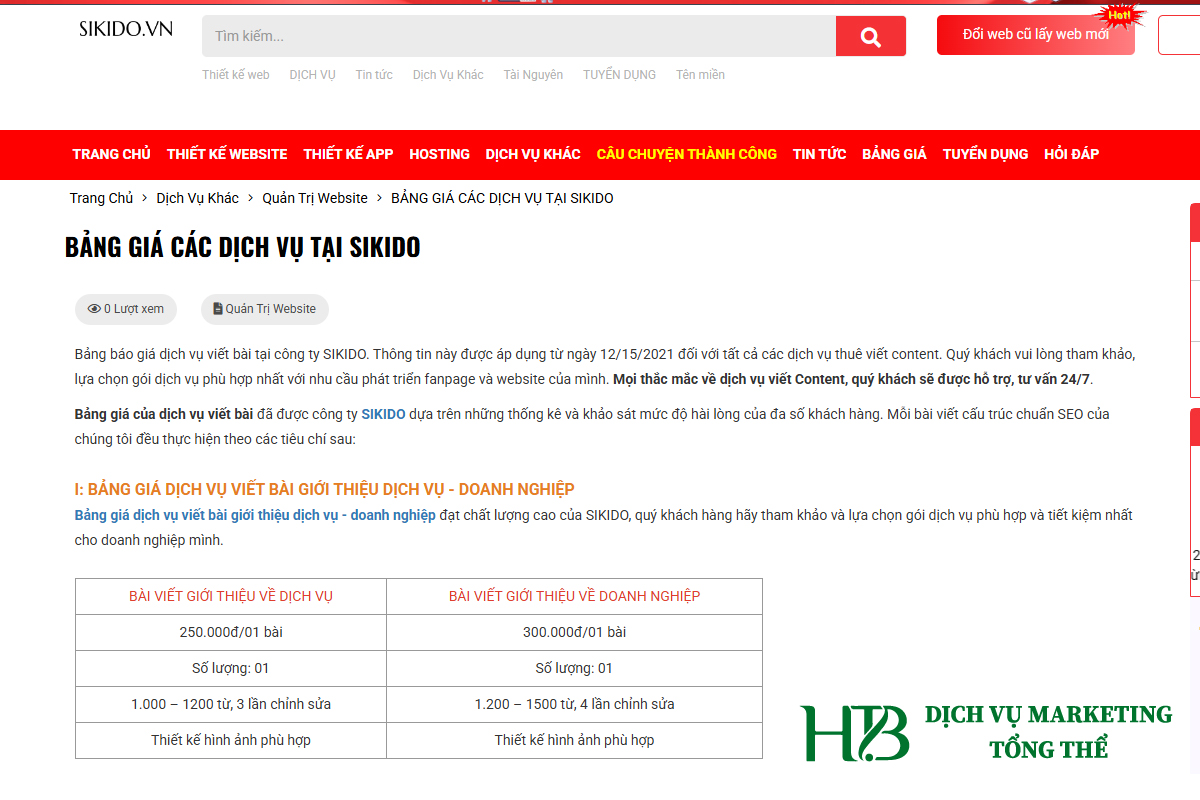
Task: Open the Tài Nguyên link under search bar
Action: [x=533, y=75]
